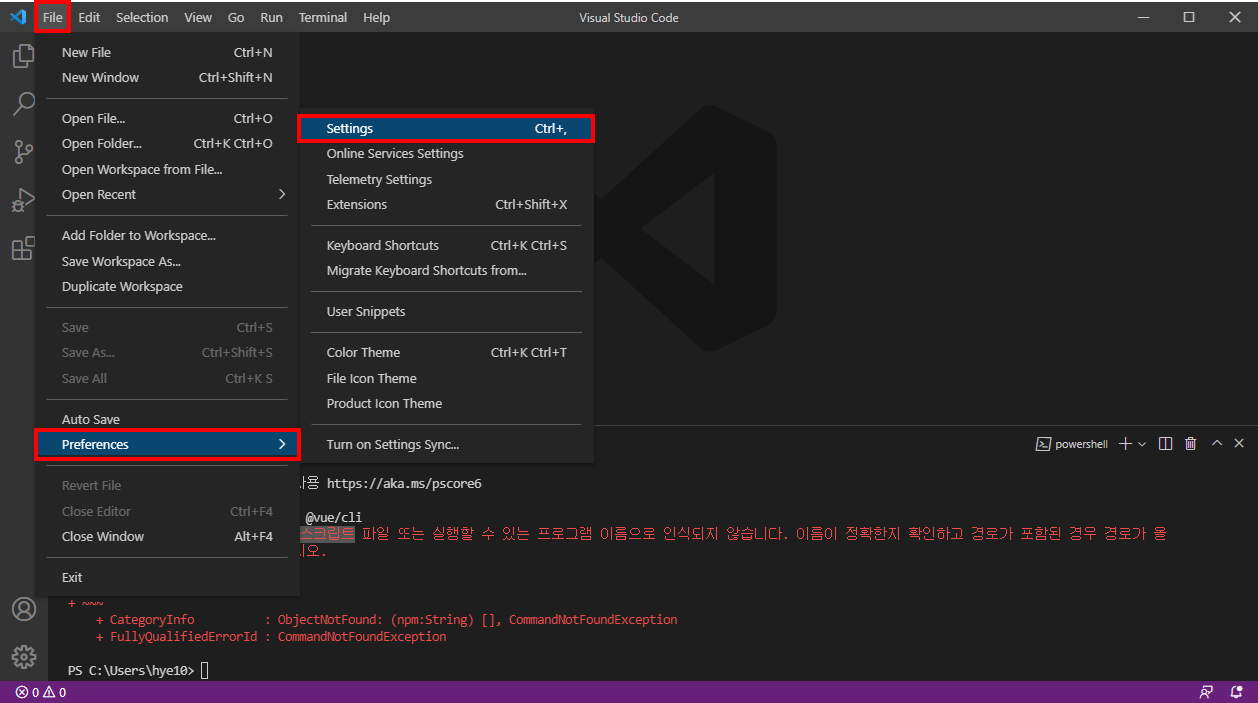Open the feedback icon in status bar
Image resolution: width=1258 pixels, height=703 pixels.
coord(1207,692)
